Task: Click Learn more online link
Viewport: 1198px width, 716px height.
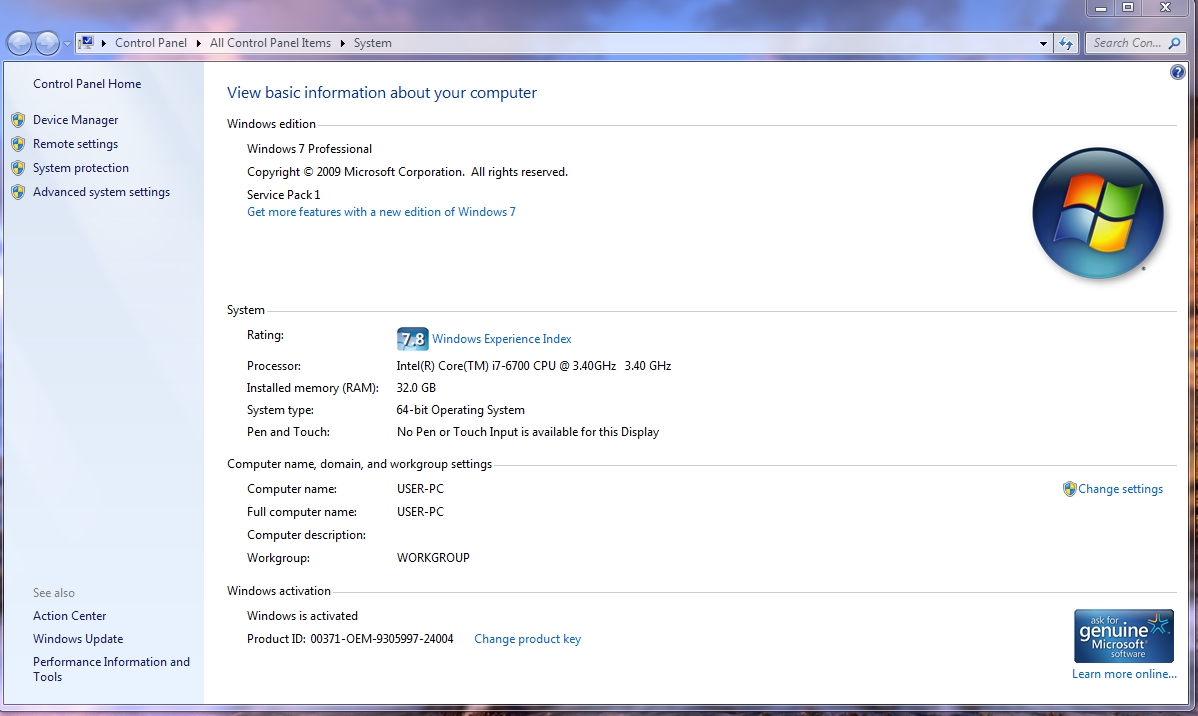Action: pyautogui.click(x=1124, y=674)
